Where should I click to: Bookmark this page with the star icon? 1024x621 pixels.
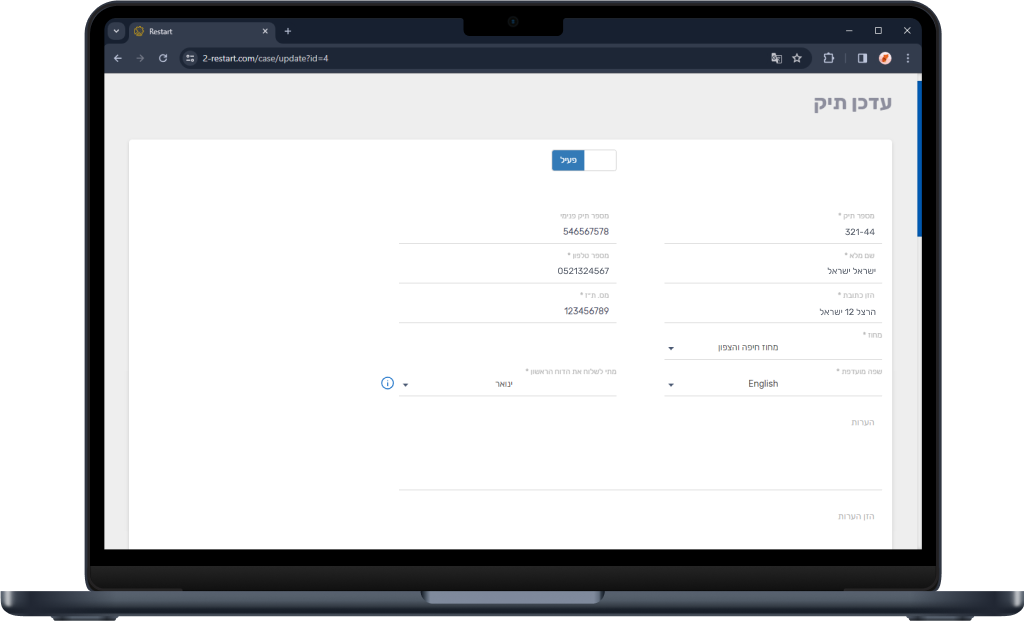pyautogui.click(x=797, y=58)
